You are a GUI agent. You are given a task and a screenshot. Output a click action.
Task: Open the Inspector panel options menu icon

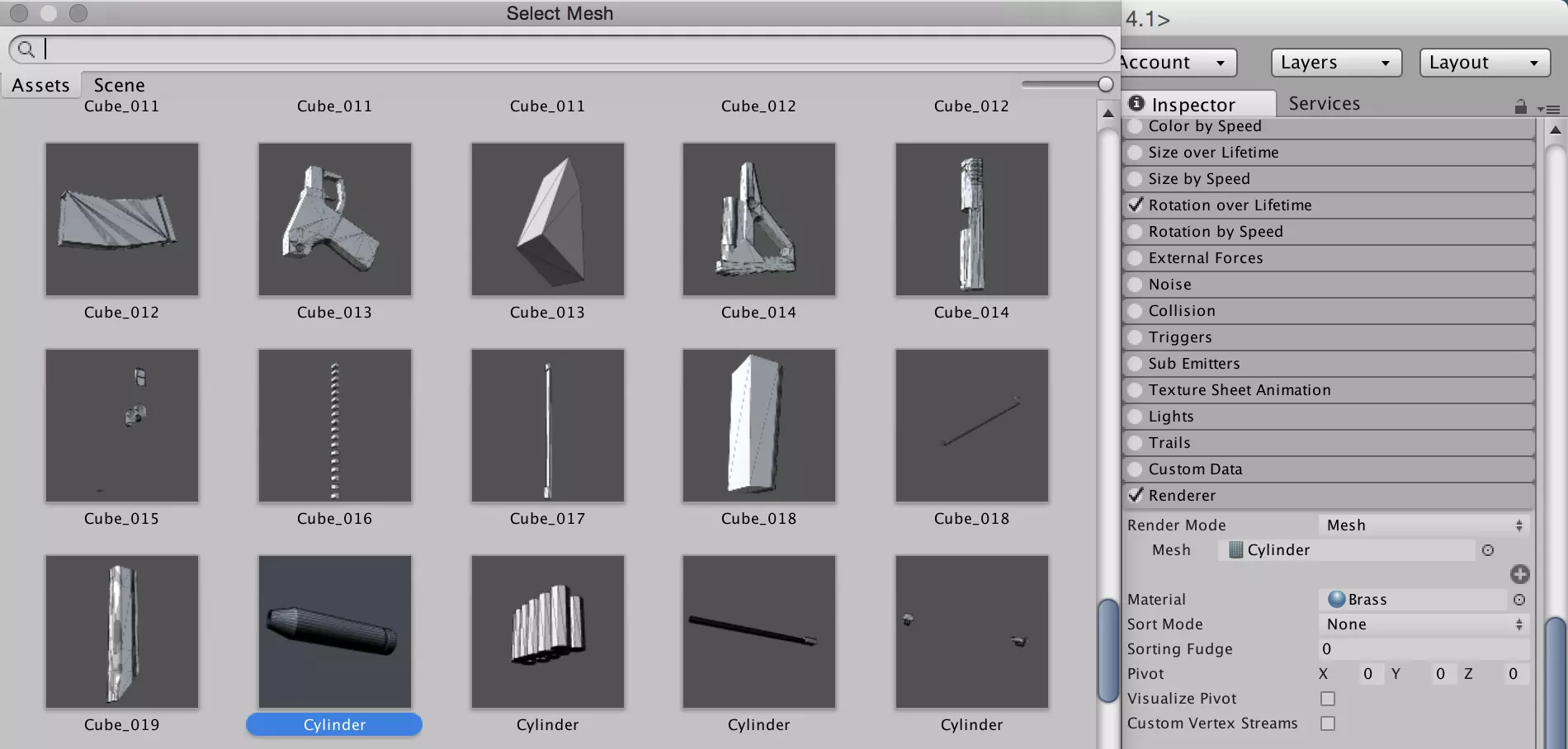[x=1550, y=109]
